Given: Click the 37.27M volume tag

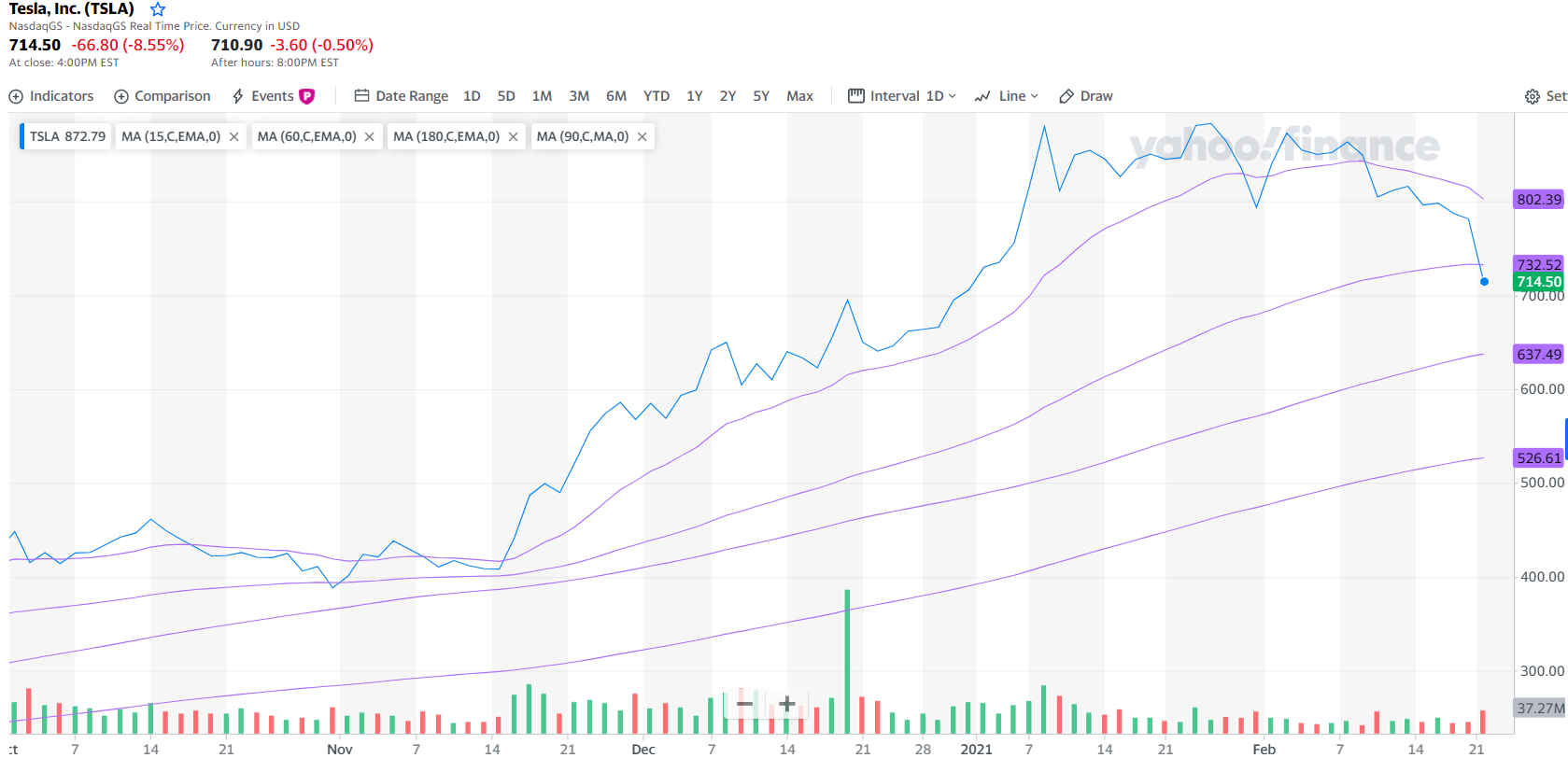Looking at the screenshot, I should click(x=1539, y=708).
